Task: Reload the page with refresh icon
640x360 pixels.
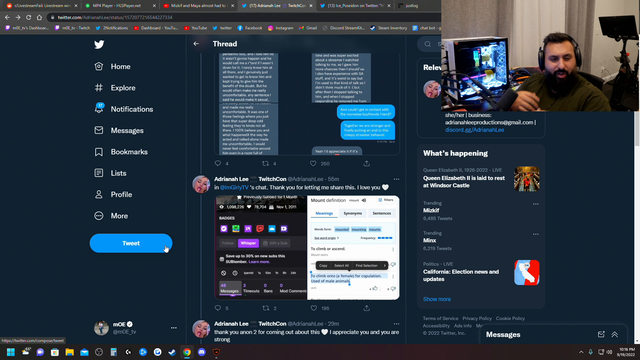Action: pyautogui.click(x=28, y=18)
